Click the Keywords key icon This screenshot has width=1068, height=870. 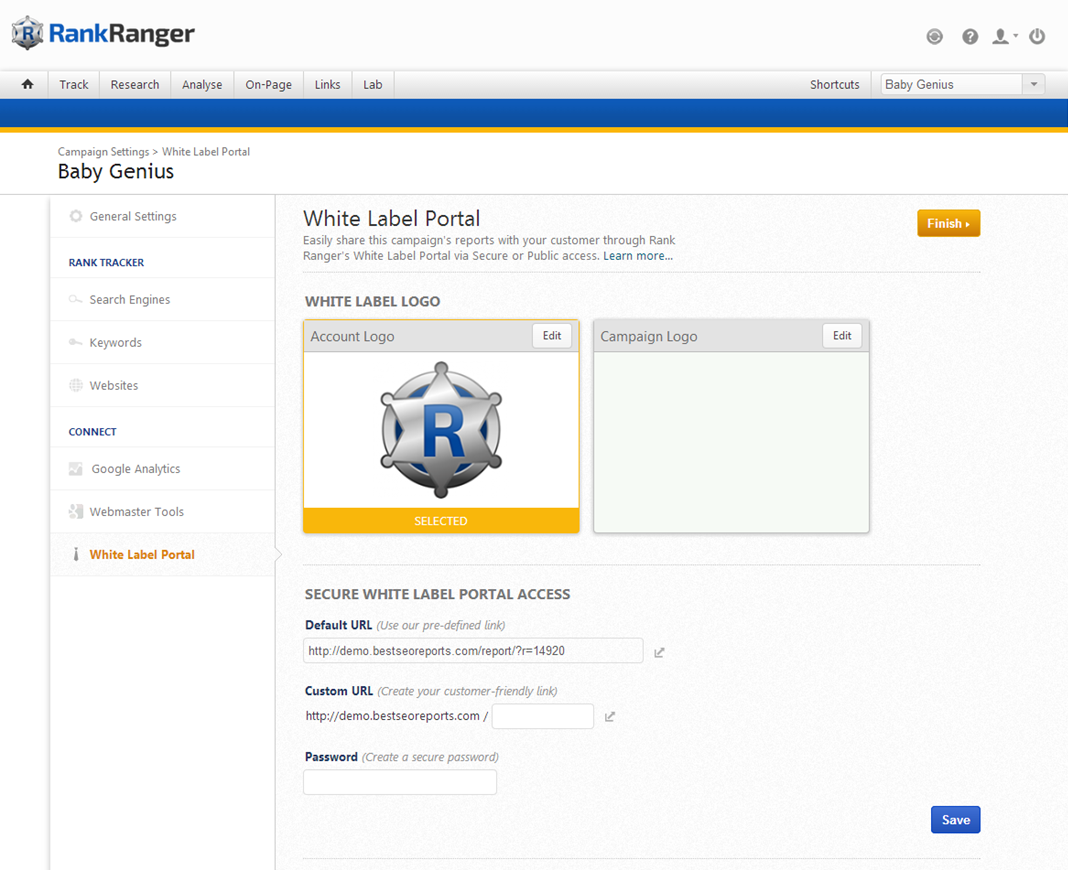76,342
